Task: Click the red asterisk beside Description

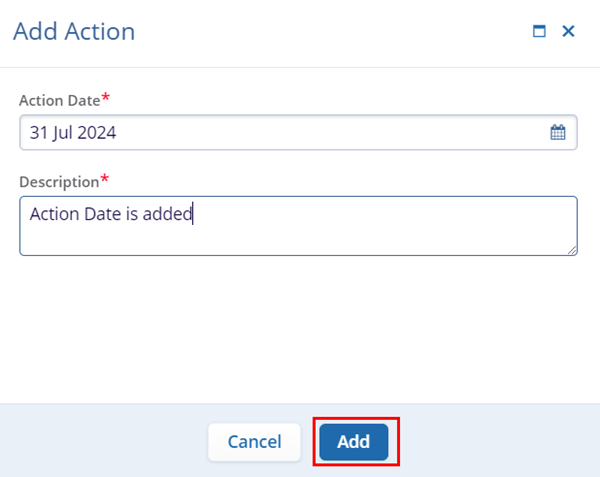Action: point(104,179)
